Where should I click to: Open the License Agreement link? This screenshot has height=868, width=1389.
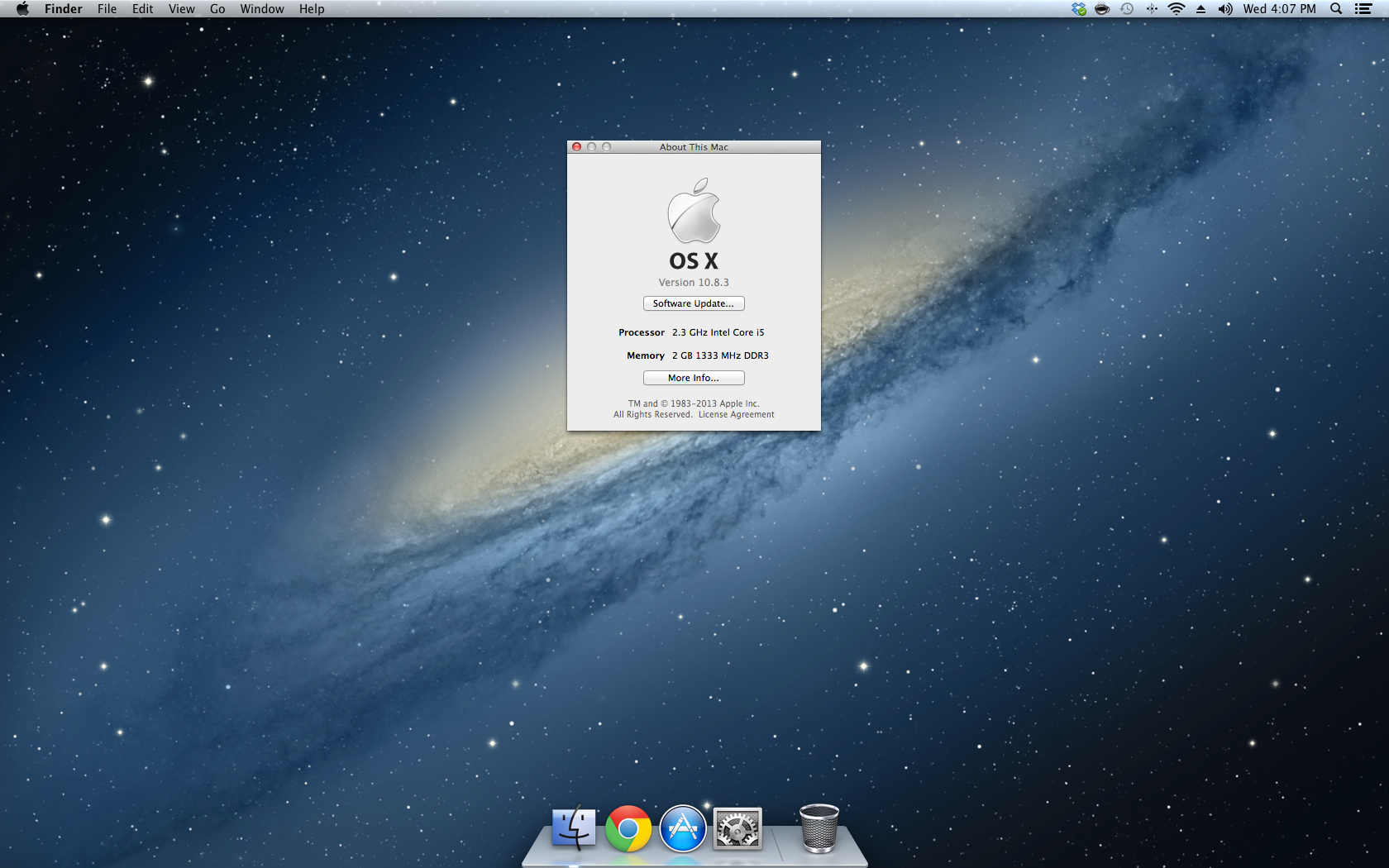[736, 415]
